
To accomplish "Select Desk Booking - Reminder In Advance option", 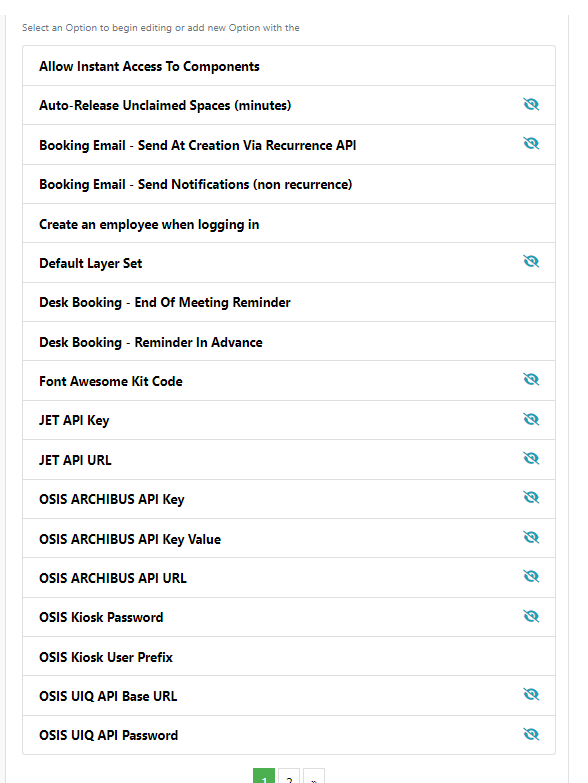I will click(289, 342).
